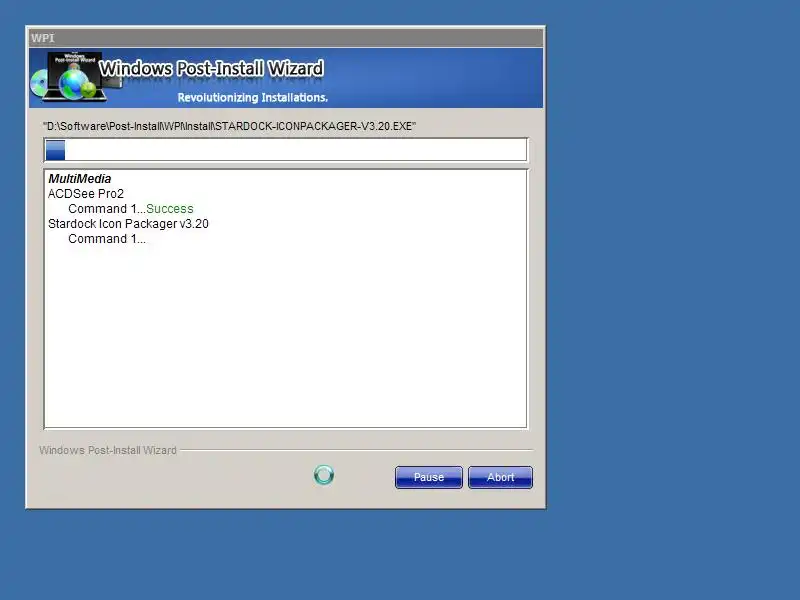Abort the installation process

[500, 477]
